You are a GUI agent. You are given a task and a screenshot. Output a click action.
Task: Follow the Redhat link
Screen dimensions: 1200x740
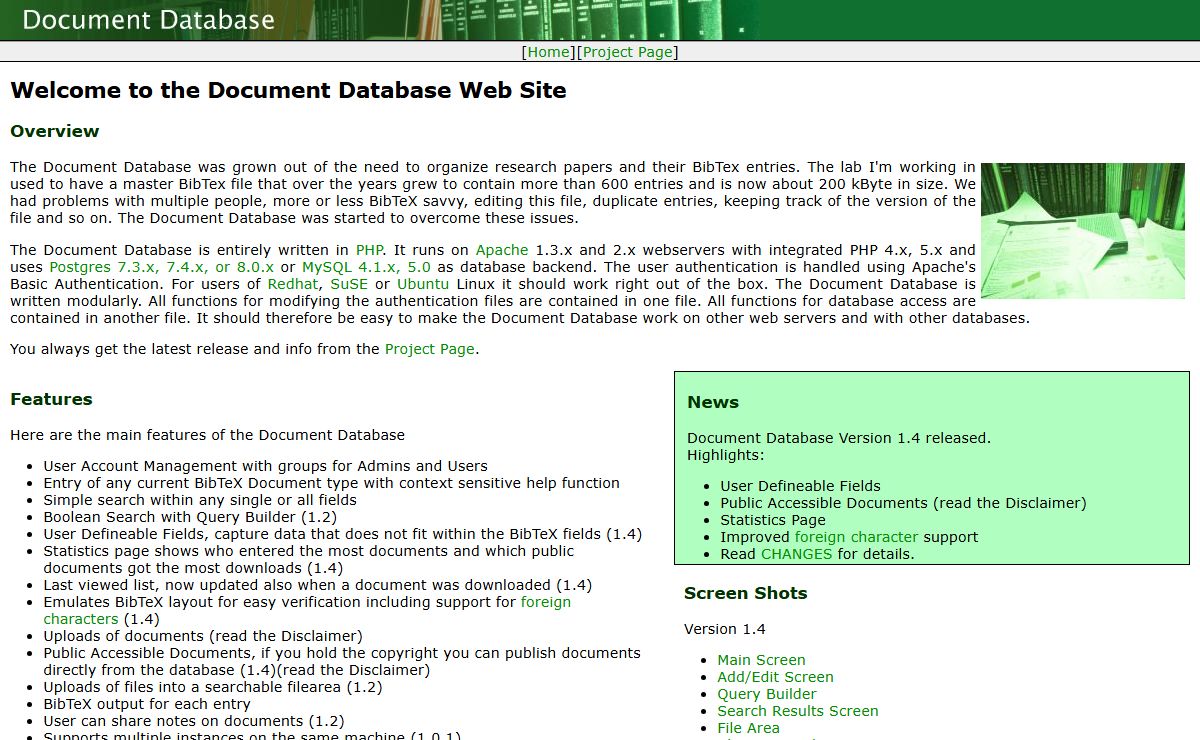292,284
